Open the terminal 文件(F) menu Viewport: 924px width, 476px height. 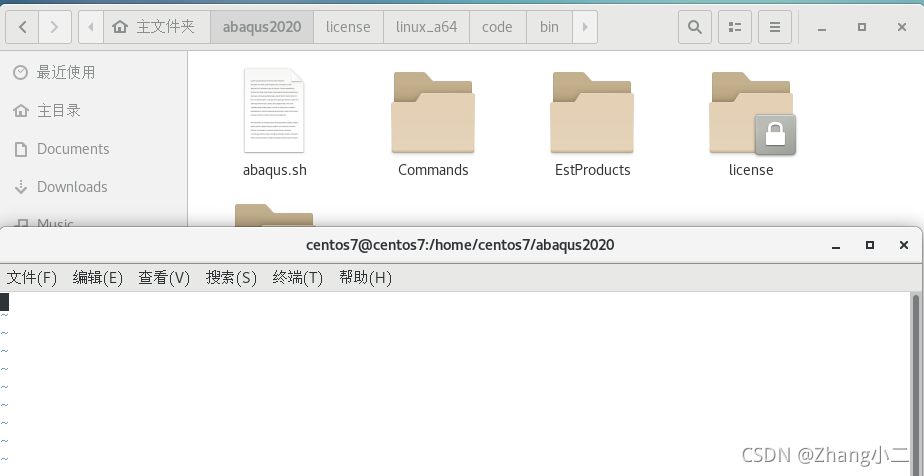32,277
